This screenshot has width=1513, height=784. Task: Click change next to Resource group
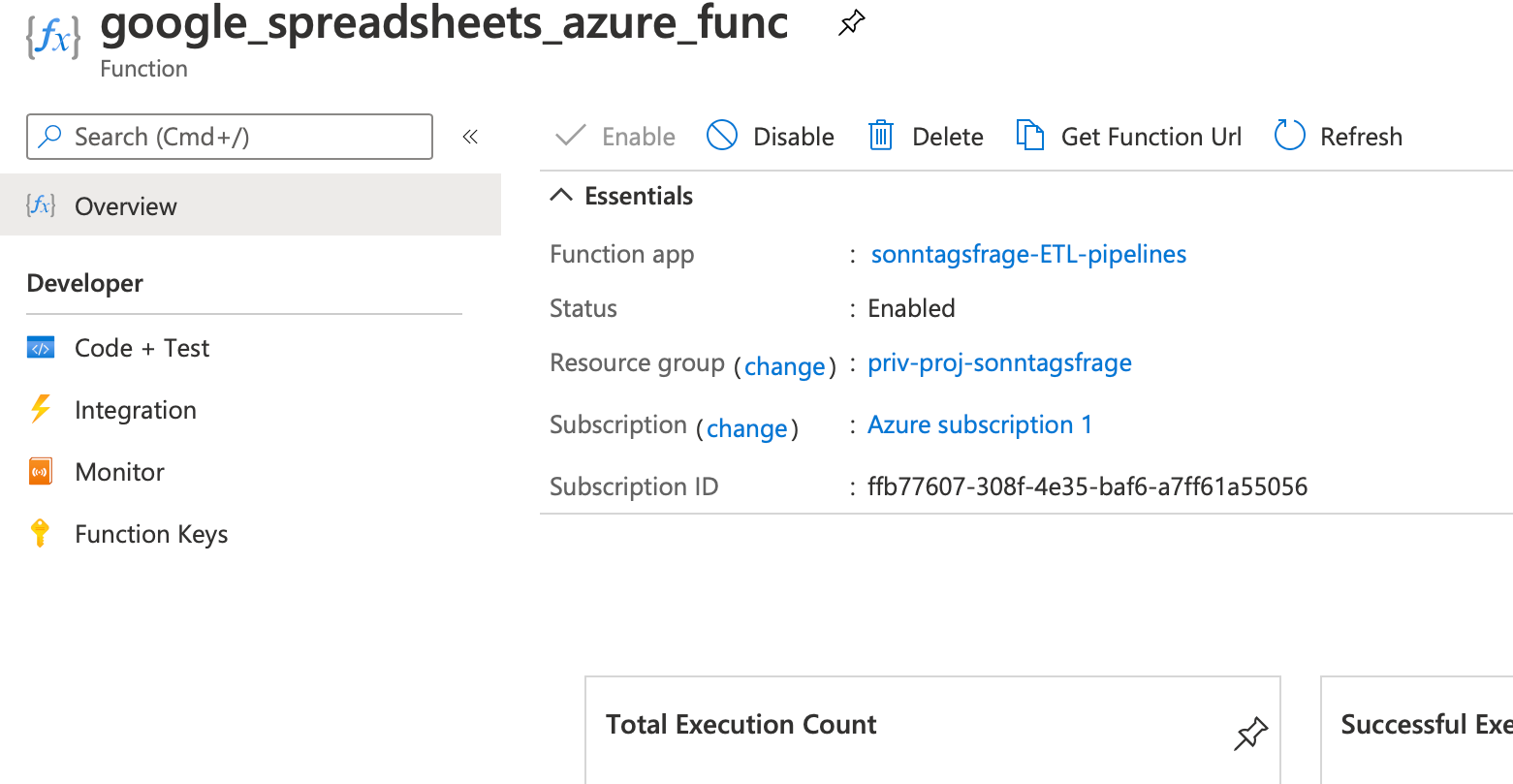(784, 366)
